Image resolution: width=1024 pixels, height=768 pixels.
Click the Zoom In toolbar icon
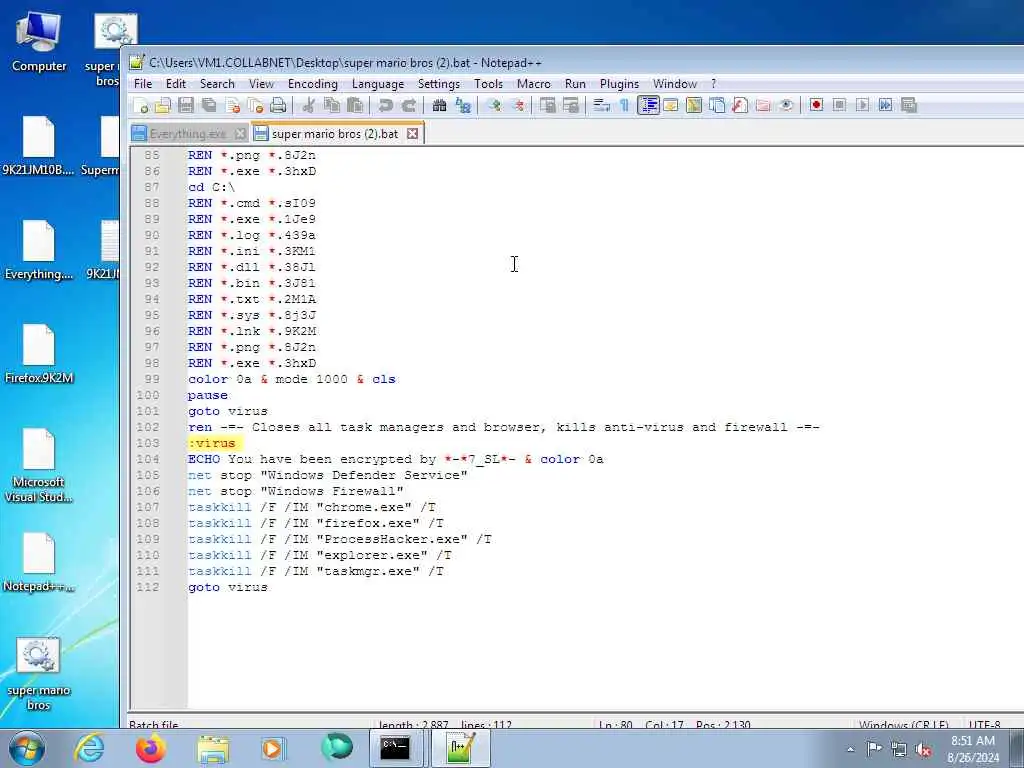click(x=494, y=105)
